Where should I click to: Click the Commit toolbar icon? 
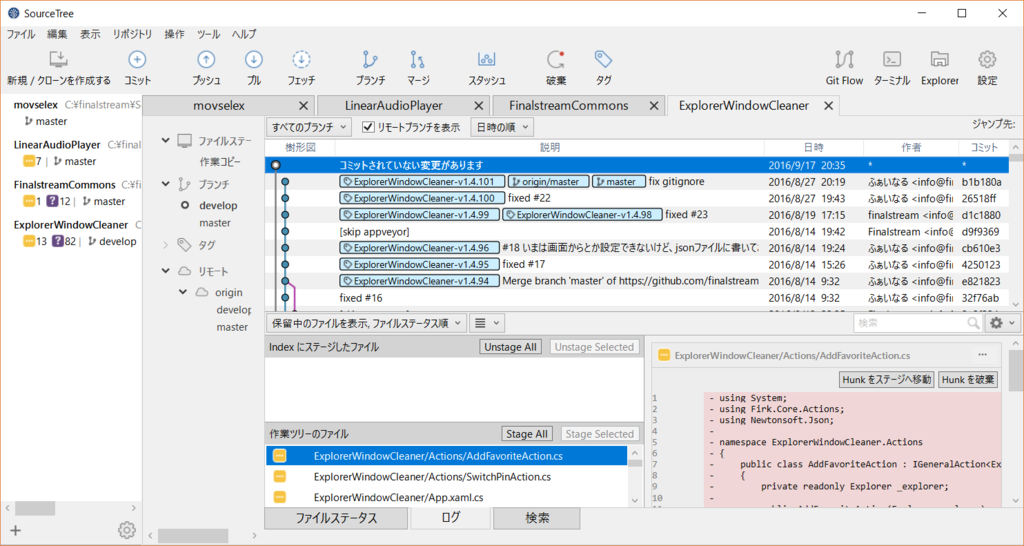click(137, 59)
